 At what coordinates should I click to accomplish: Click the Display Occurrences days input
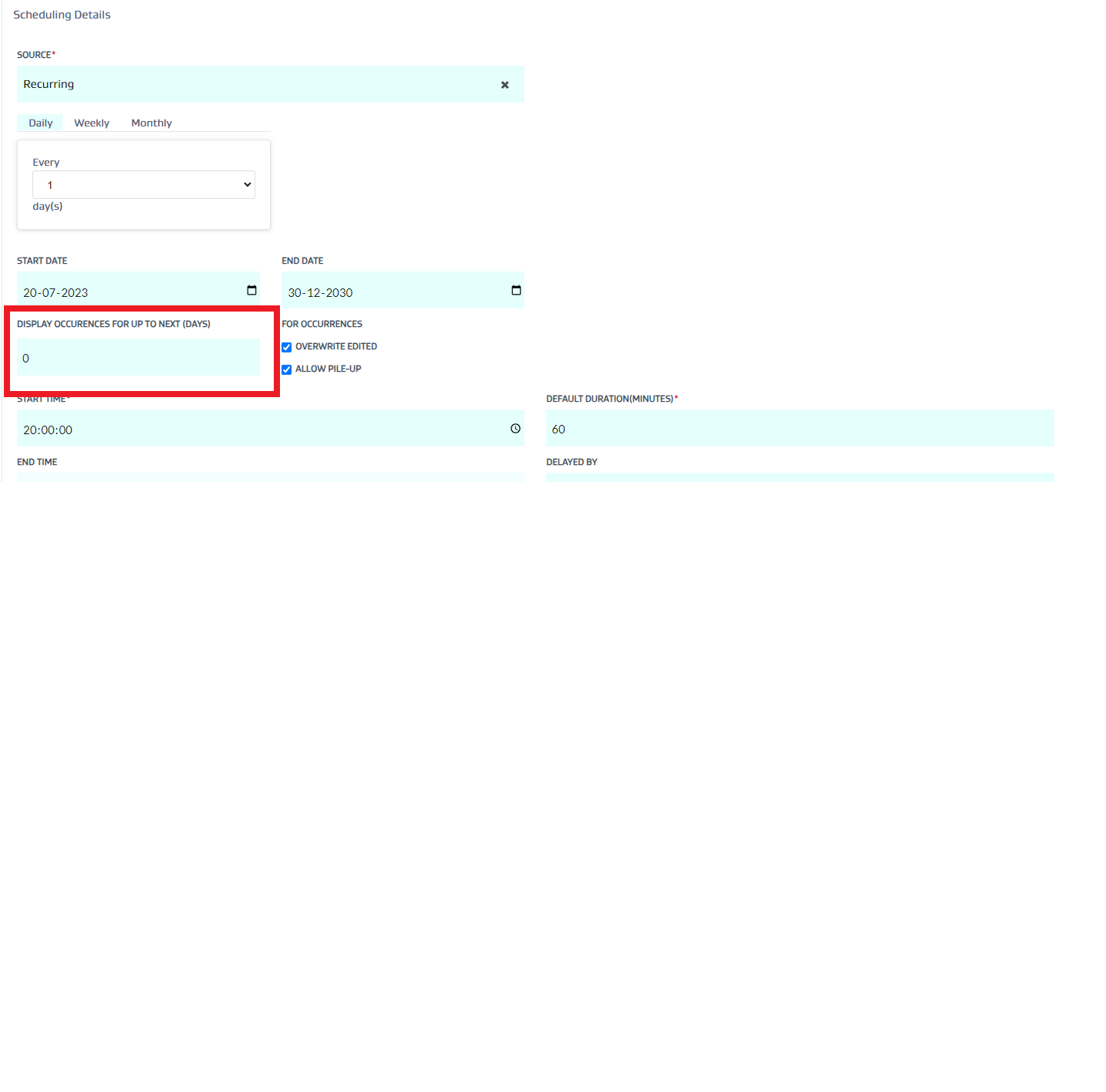click(x=139, y=358)
